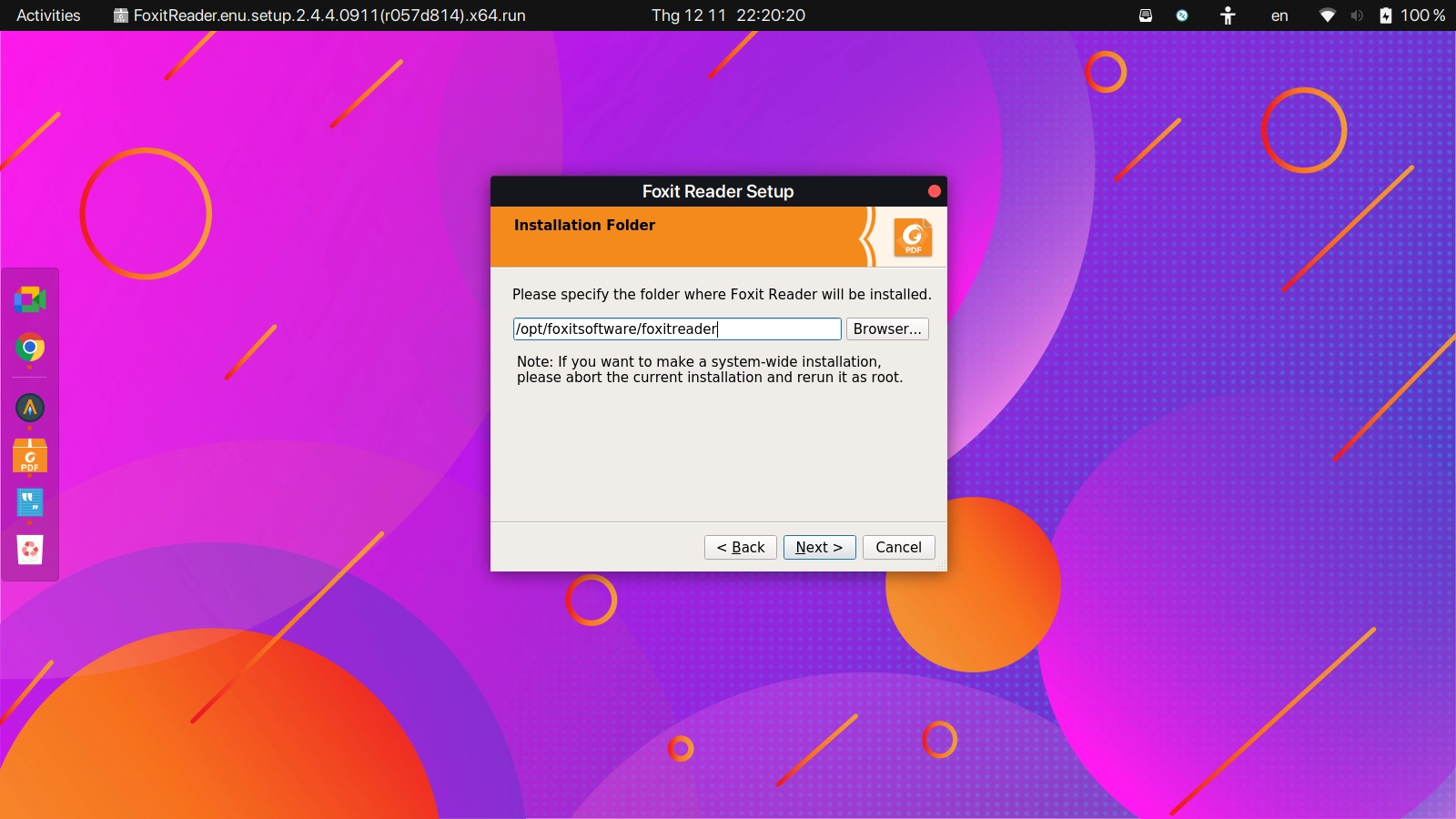Open the blue notes app in dock
Viewport: 1456px width, 819px height.
[x=30, y=502]
